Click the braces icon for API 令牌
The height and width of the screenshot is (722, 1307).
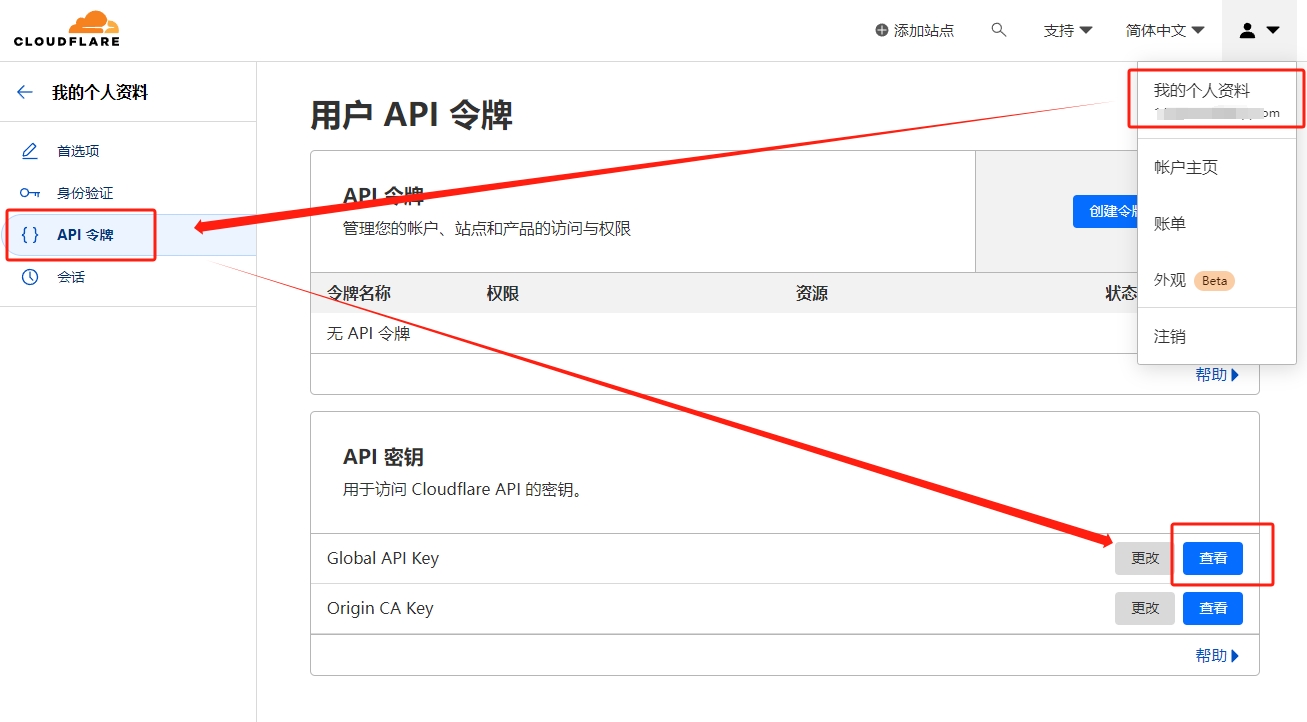tap(30, 235)
